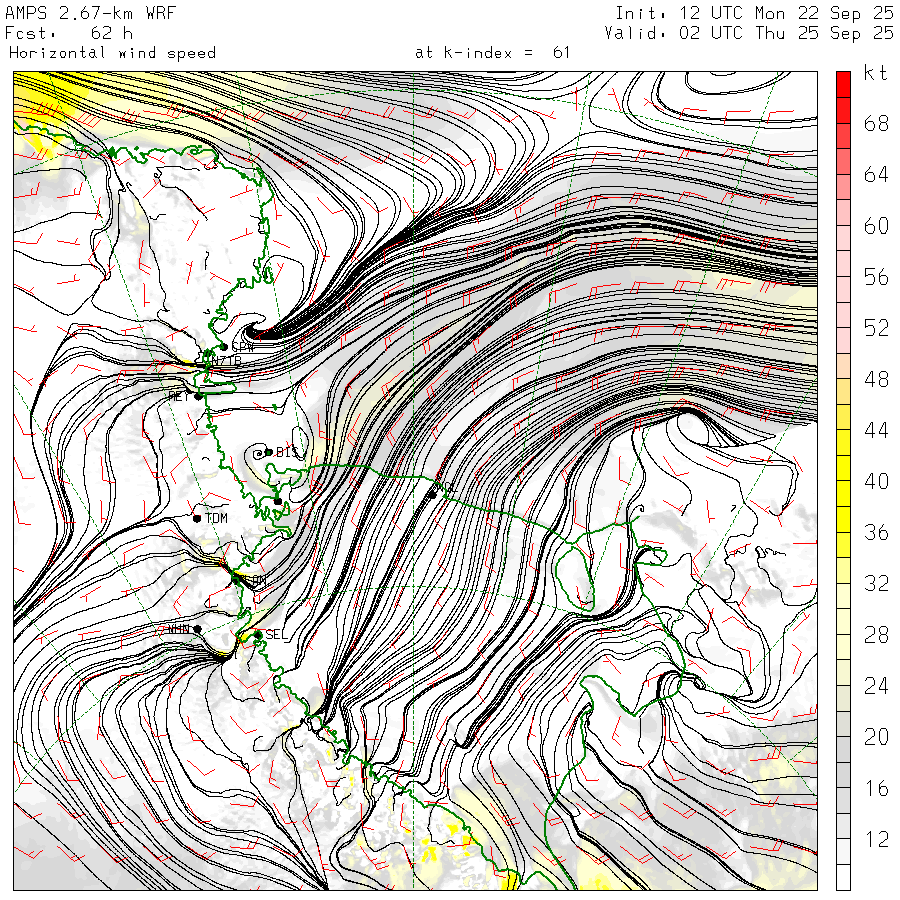Click the 'kt' units label above the color scale
The height and width of the screenshot is (900, 900).
(875, 73)
